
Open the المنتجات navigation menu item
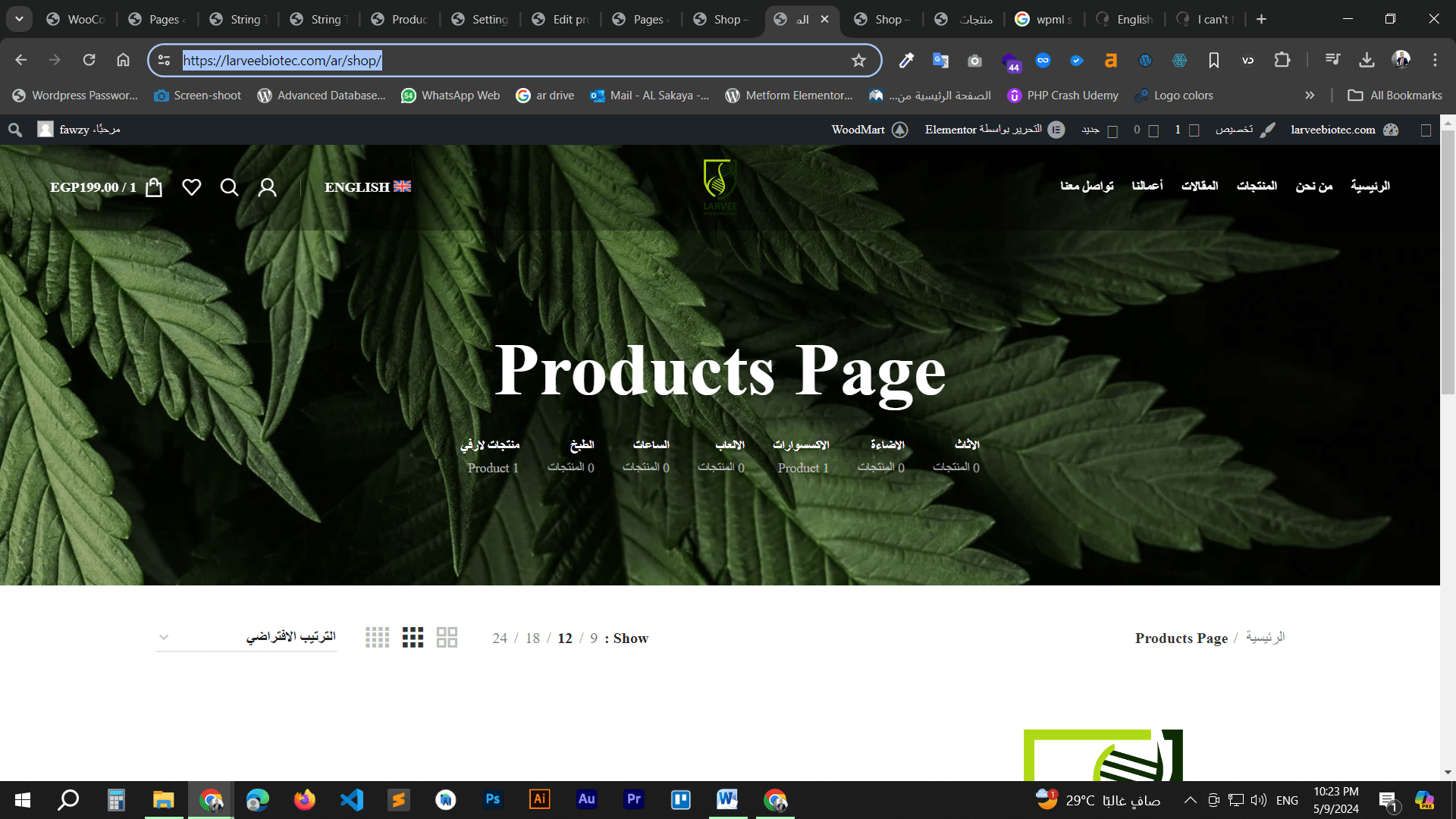1257,186
